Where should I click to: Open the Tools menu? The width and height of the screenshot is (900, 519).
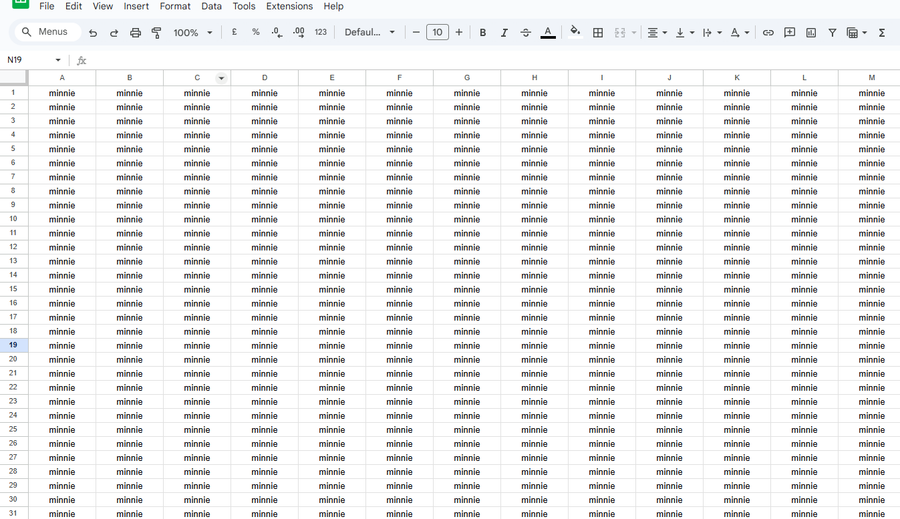pyautogui.click(x=244, y=6)
